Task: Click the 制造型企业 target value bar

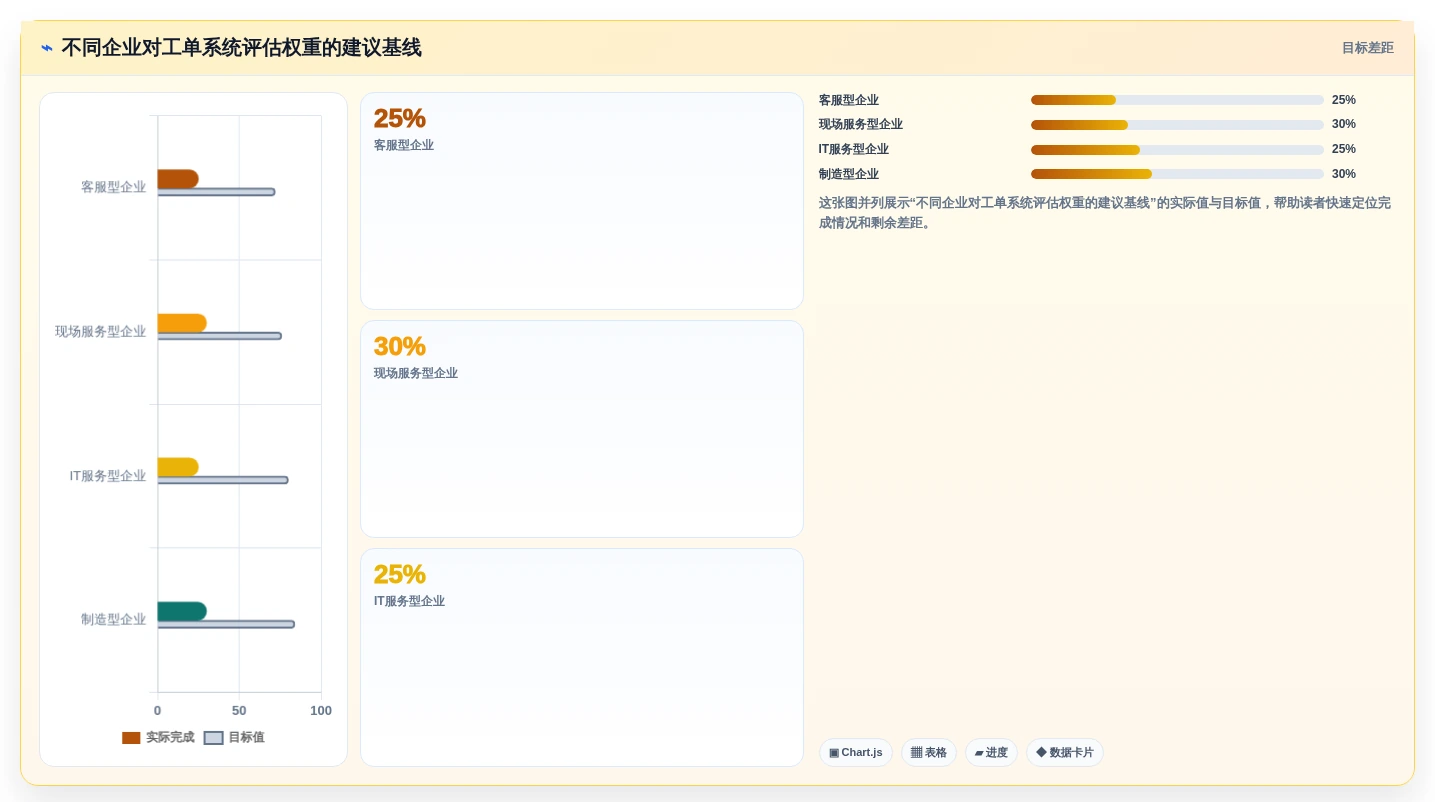Action: 226,624
